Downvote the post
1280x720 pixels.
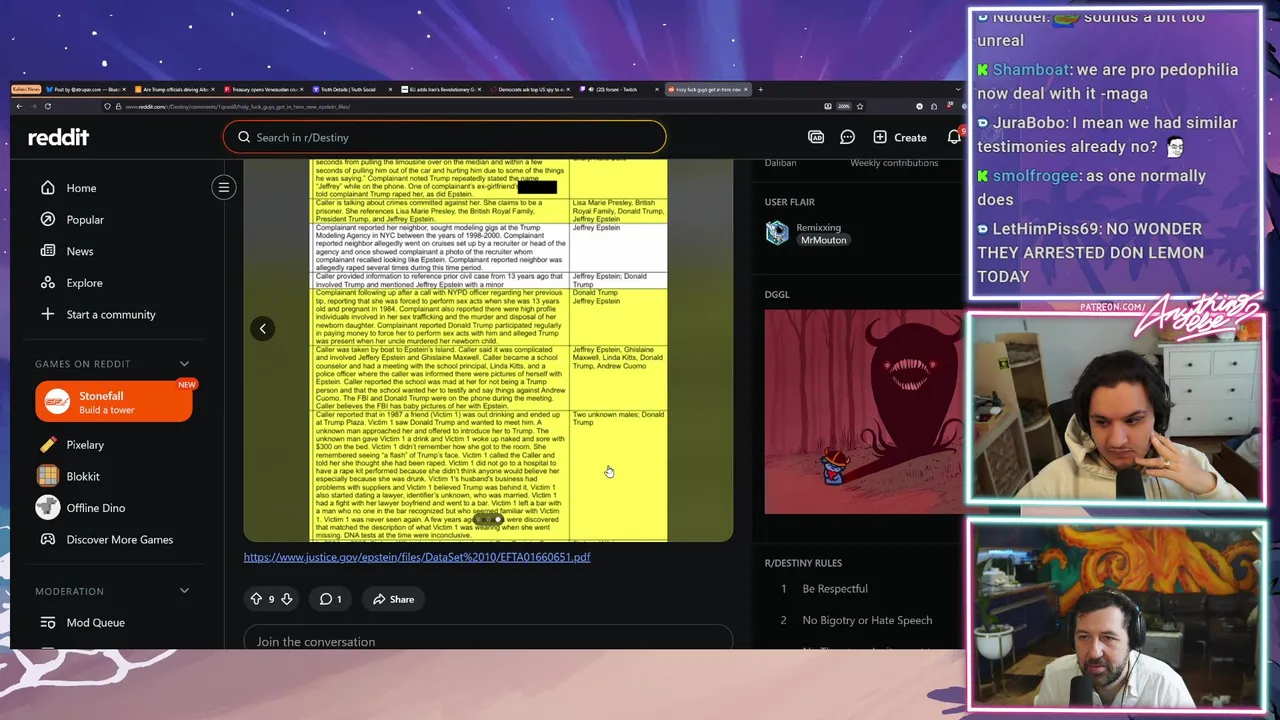pyautogui.click(x=286, y=599)
